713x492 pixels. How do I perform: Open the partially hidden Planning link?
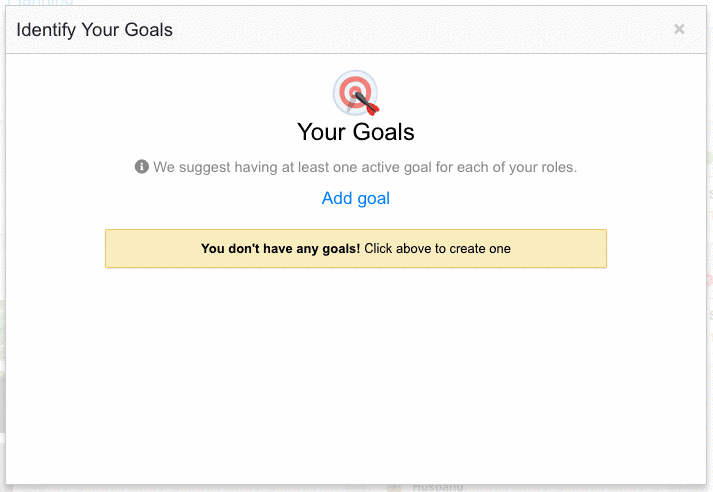pos(40,4)
